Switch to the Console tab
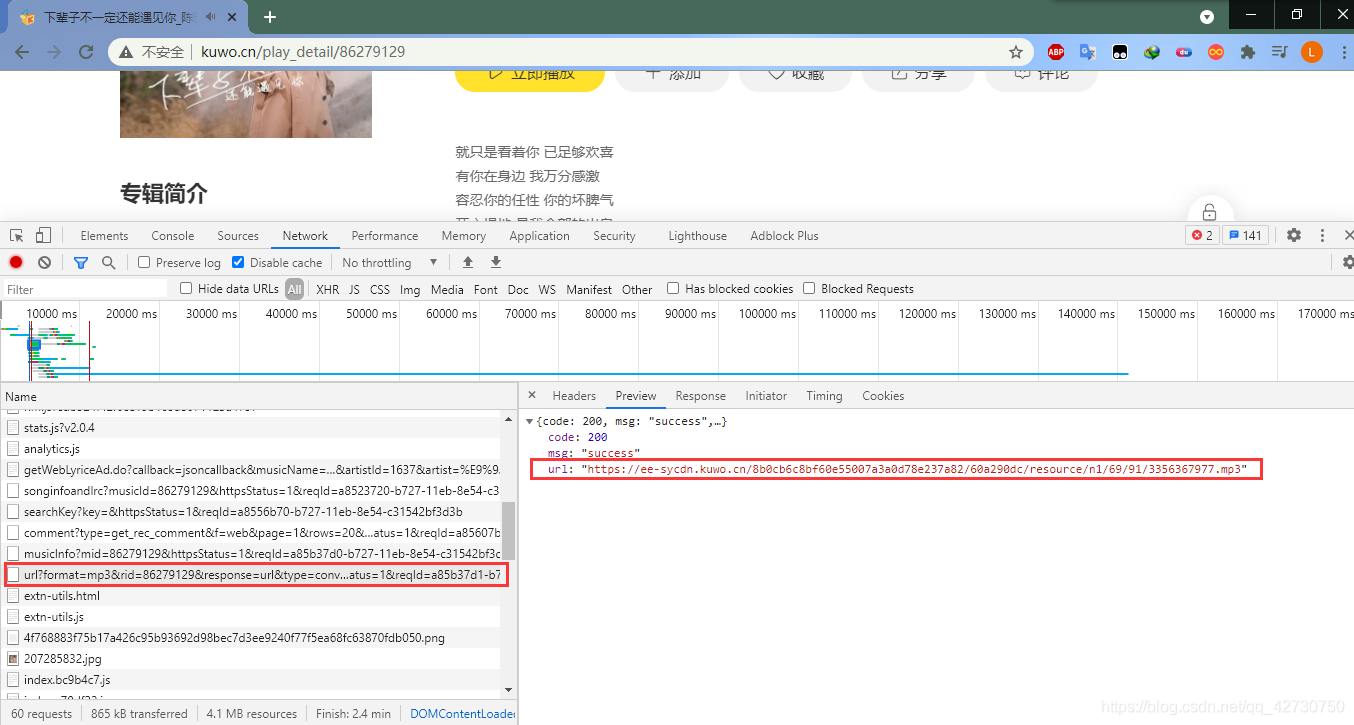 173,235
